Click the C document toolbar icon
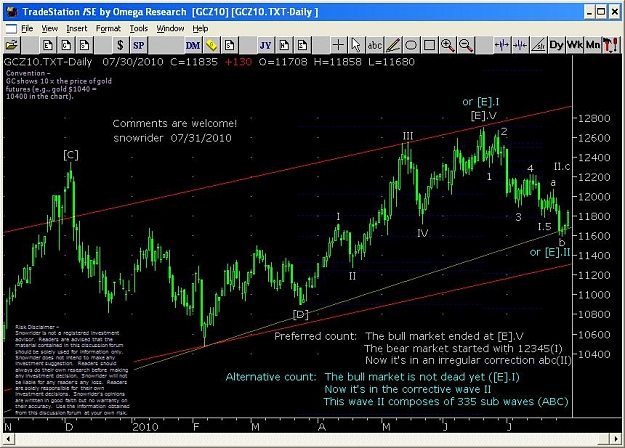 point(66,45)
